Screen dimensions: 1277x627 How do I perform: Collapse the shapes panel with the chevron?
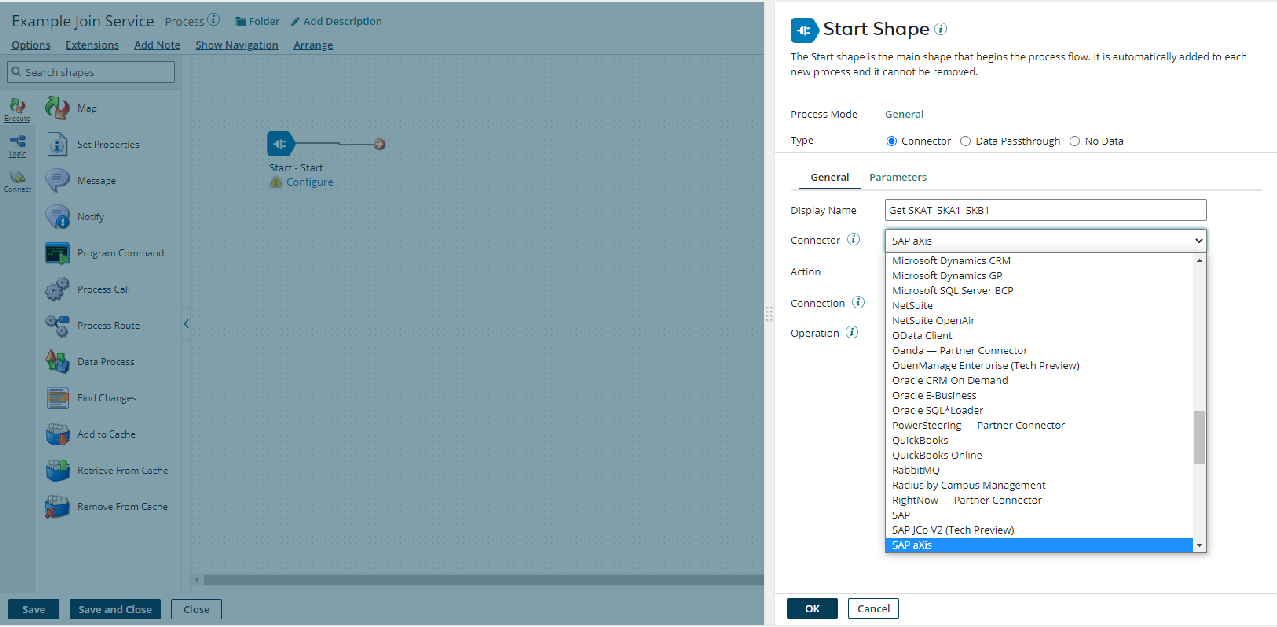click(185, 324)
